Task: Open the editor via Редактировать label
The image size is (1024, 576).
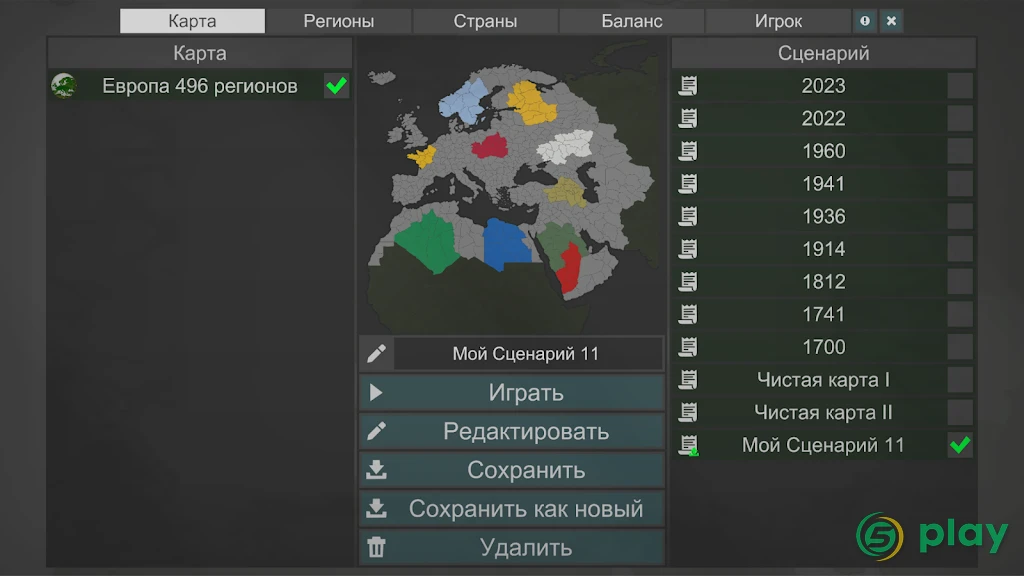Action: pyautogui.click(x=526, y=431)
